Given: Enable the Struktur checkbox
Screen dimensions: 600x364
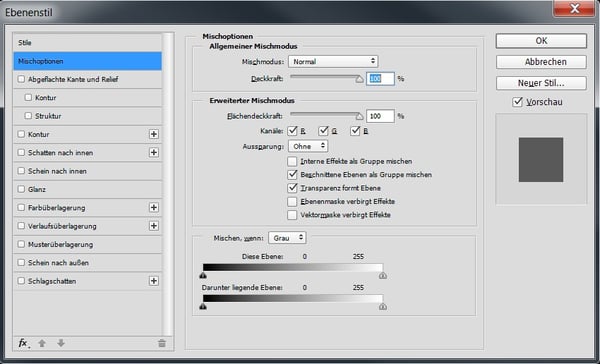Looking at the screenshot, I should click(28, 116).
